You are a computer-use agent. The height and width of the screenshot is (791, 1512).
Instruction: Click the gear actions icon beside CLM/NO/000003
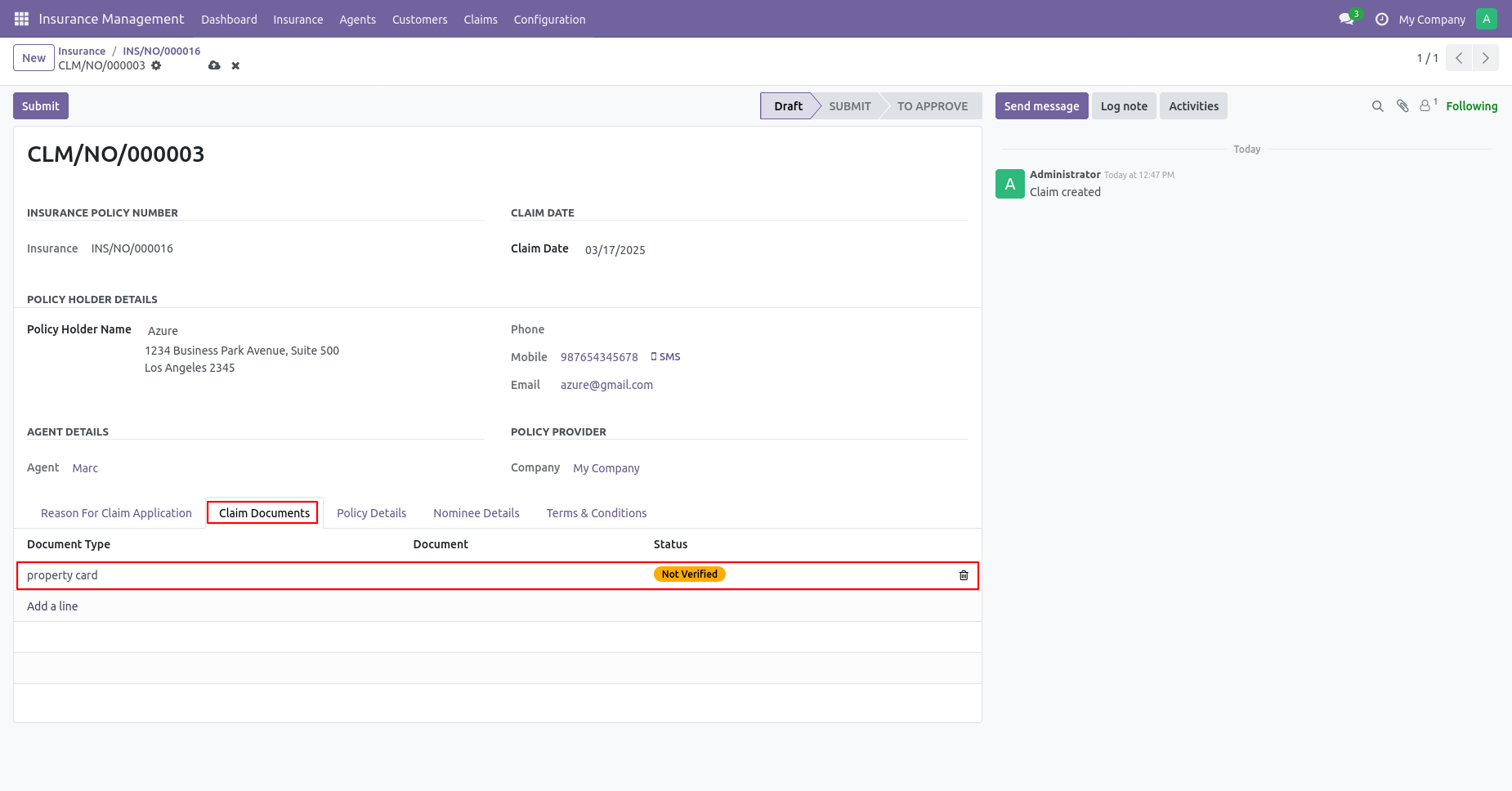[x=156, y=65]
